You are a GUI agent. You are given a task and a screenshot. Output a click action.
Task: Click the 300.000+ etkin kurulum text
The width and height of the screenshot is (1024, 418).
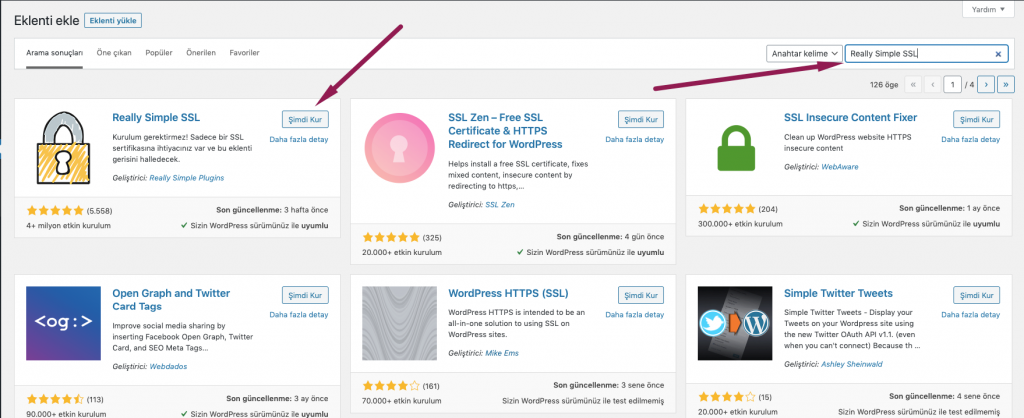click(x=740, y=223)
